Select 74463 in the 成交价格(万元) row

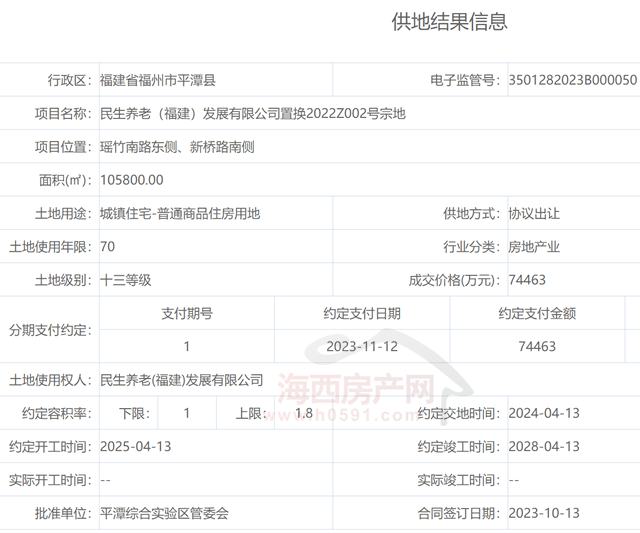point(527,280)
